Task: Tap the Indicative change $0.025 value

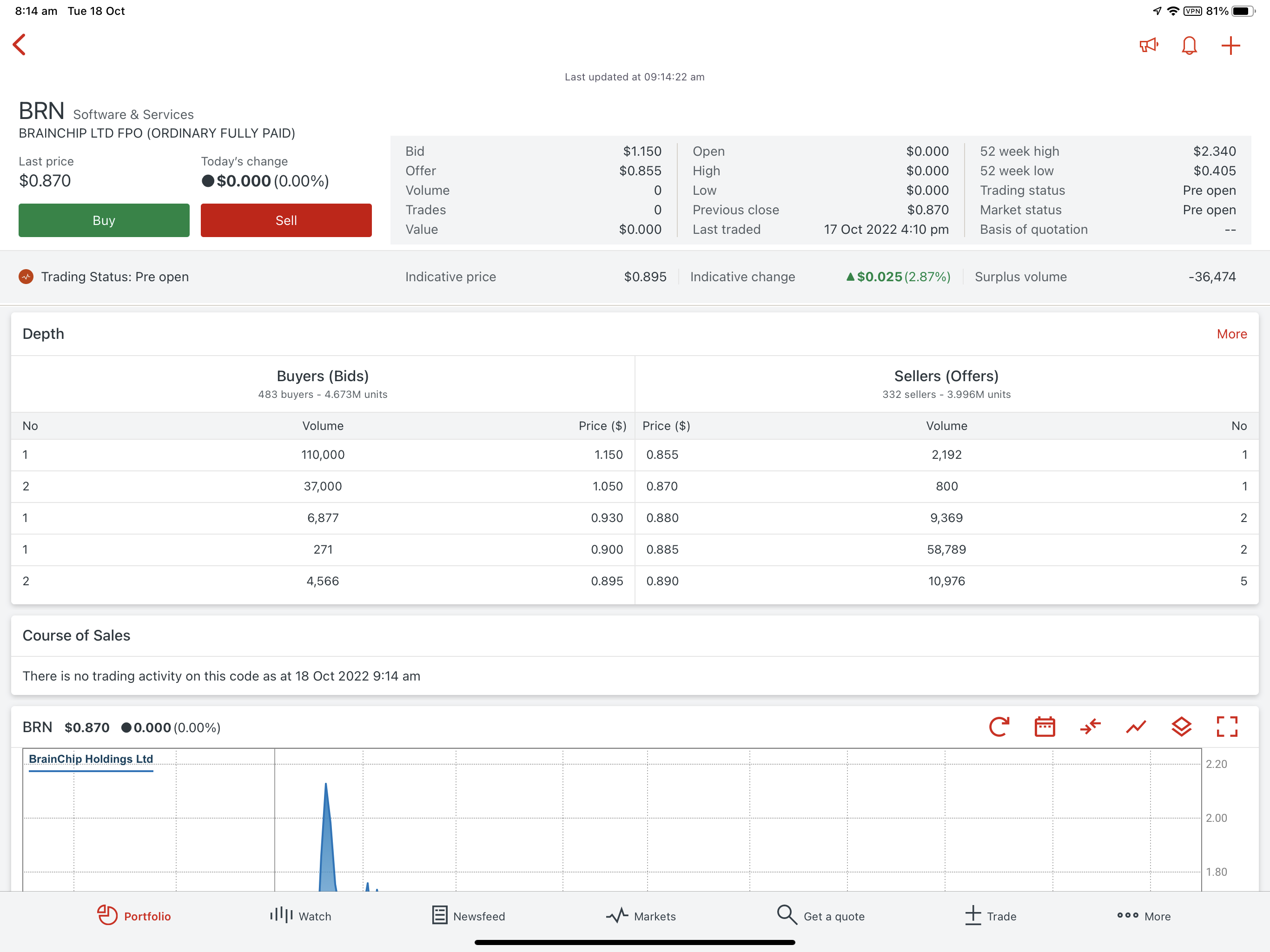Action: click(x=898, y=277)
